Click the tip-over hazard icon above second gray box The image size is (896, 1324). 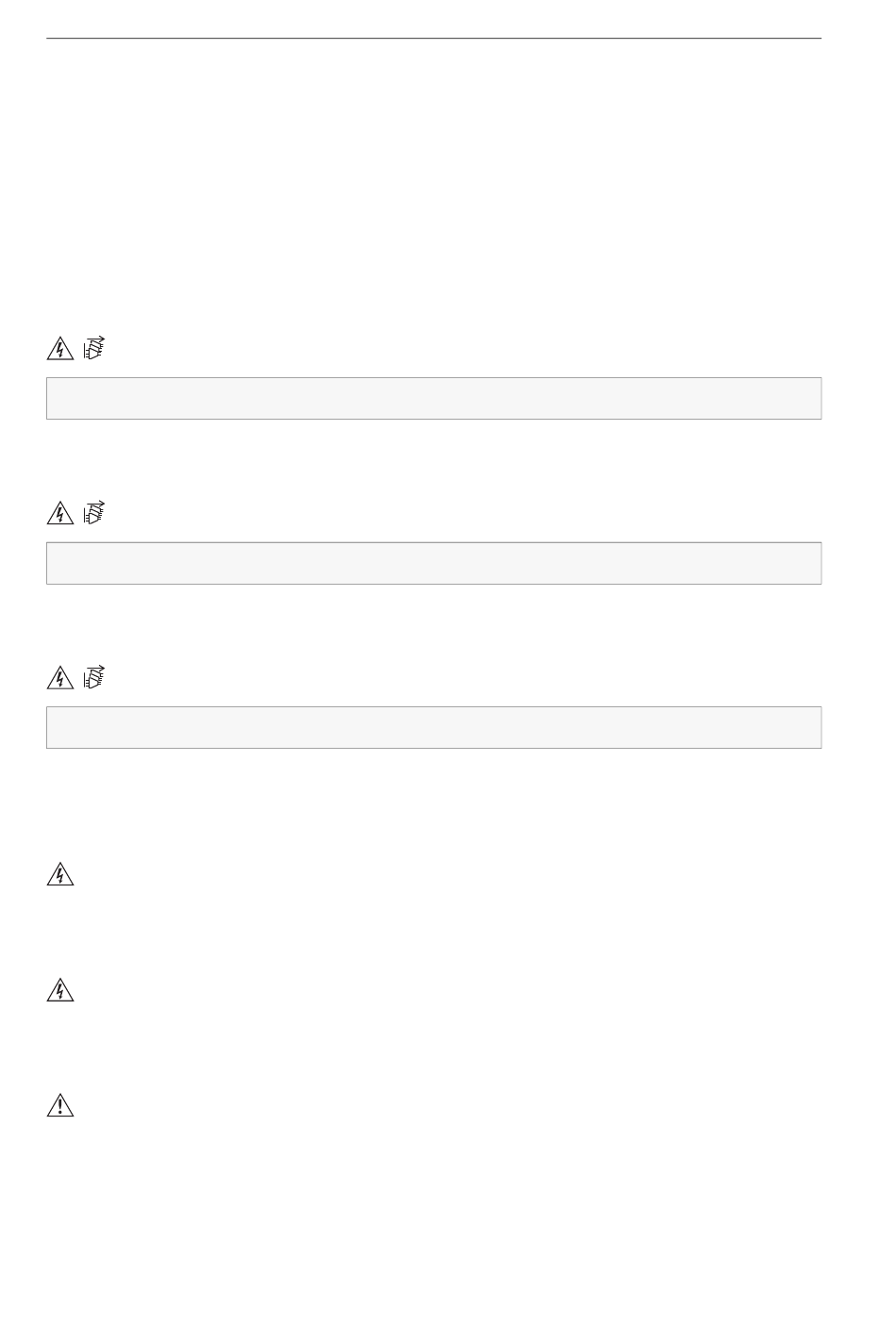(93, 513)
